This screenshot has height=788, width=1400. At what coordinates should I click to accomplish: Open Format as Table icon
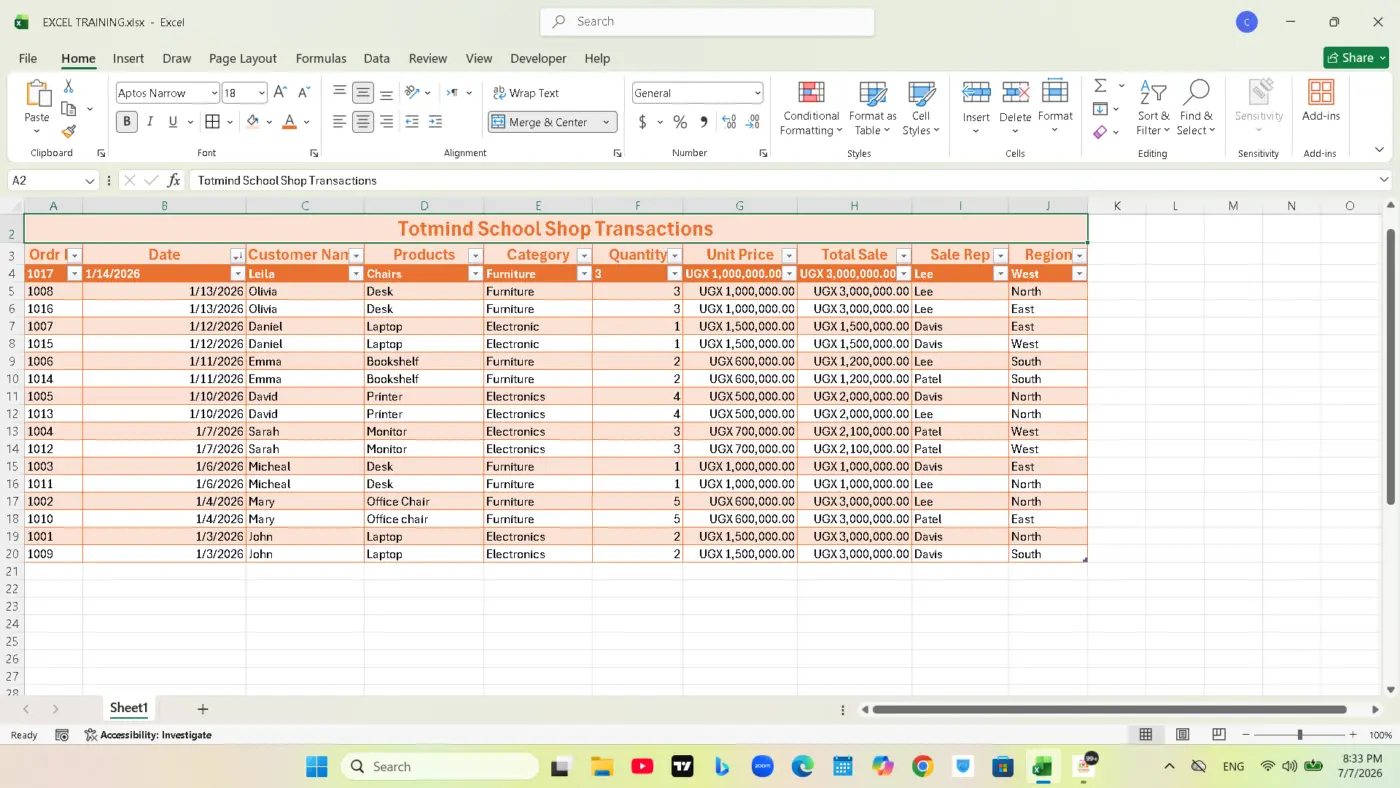(x=873, y=94)
